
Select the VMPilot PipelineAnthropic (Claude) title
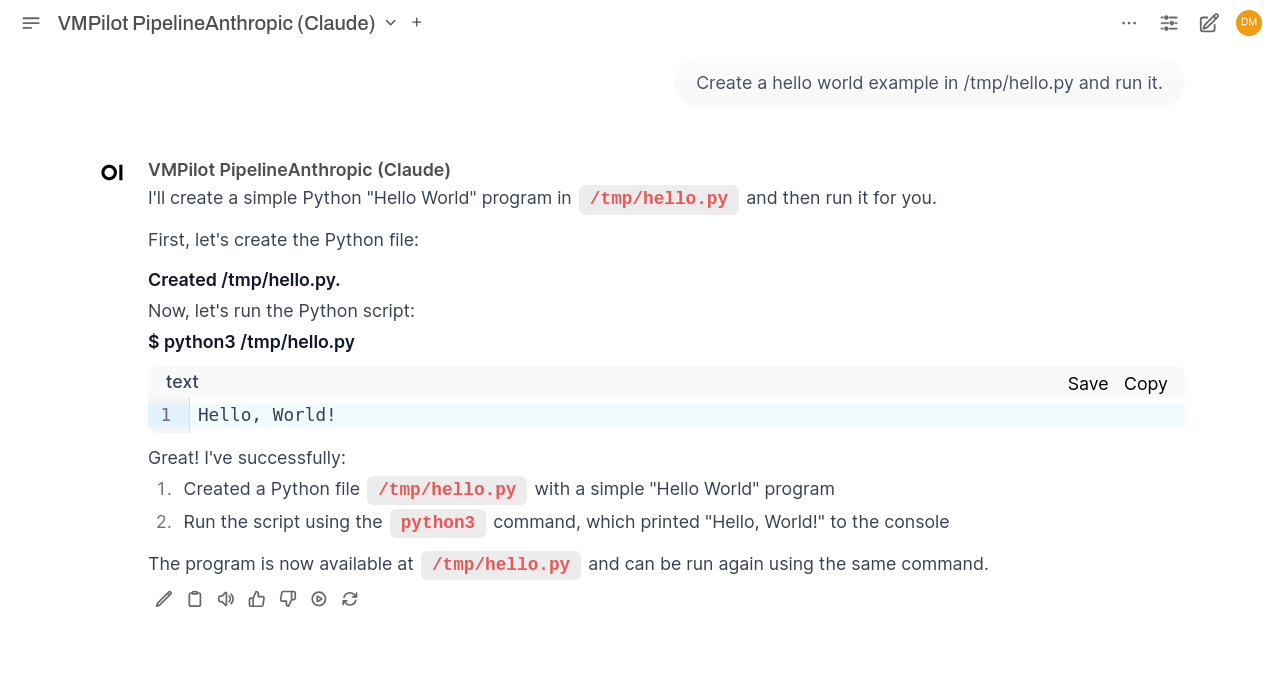coord(216,23)
